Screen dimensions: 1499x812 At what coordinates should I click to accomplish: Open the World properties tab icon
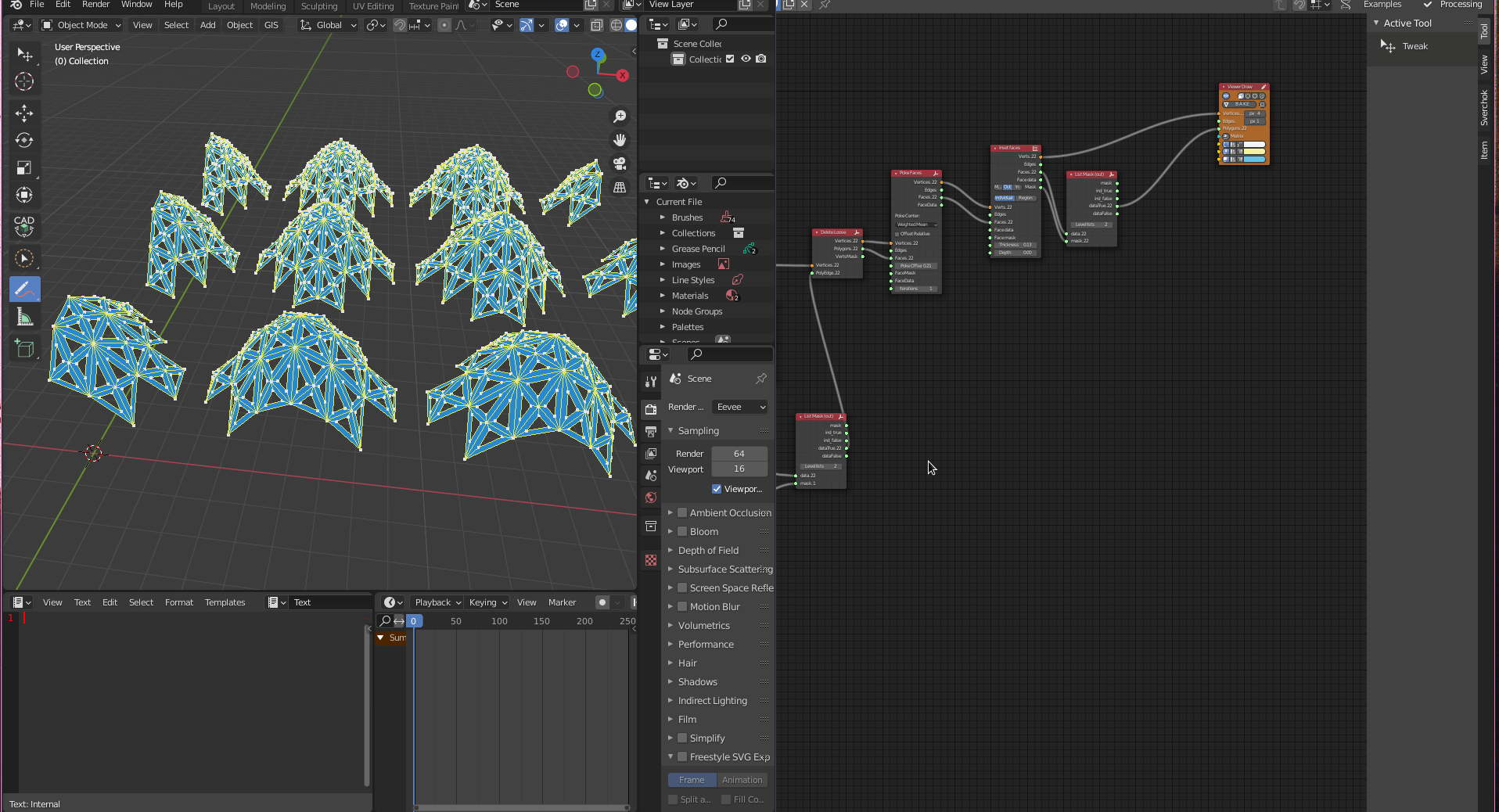click(x=651, y=497)
